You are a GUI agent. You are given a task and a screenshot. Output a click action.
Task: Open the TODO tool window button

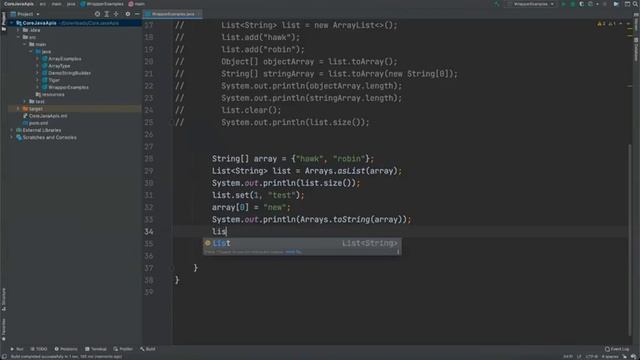pyautogui.click(x=39, y=349)
